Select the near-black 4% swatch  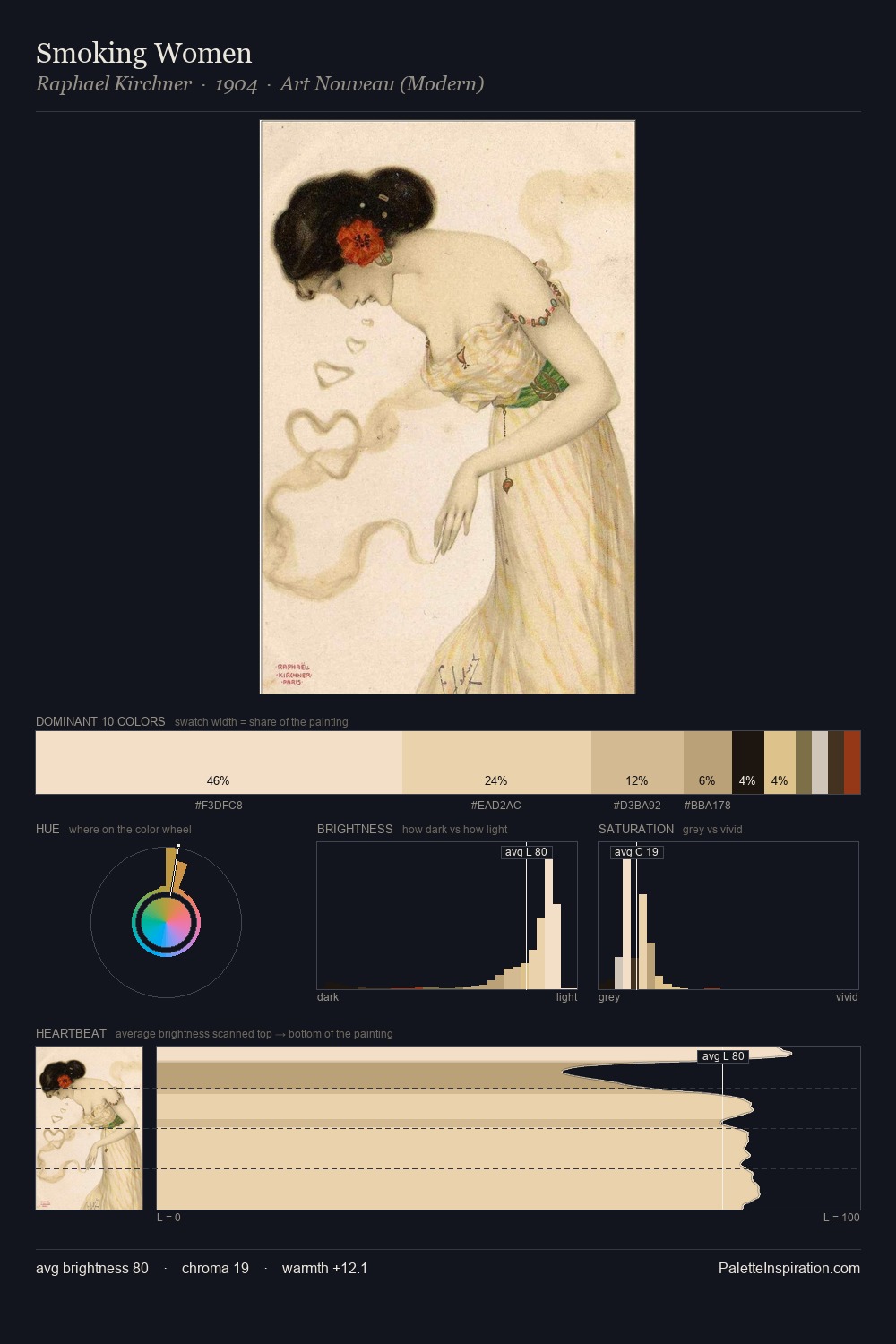(748, 762)
